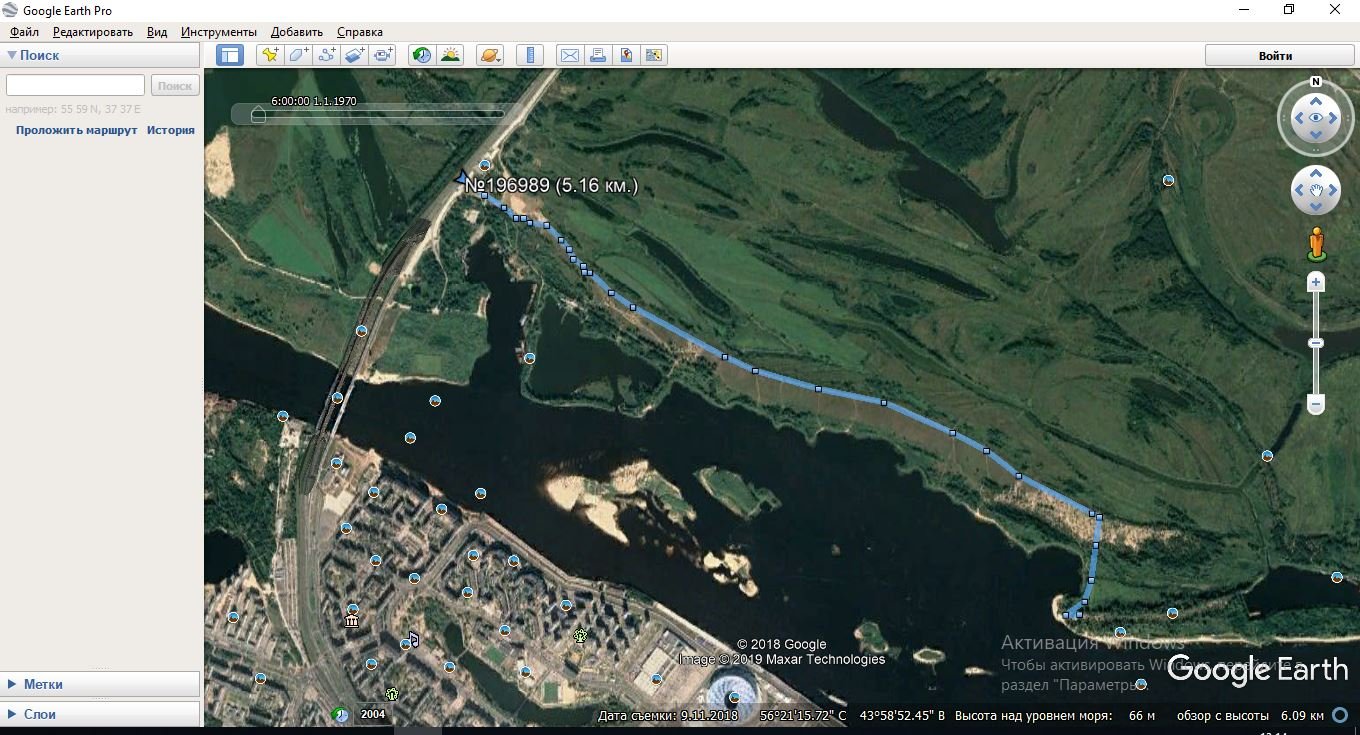Screen dimensions: 1360x735
Task: Add a polygon with toolbar icon
Action: pos(298,56)
